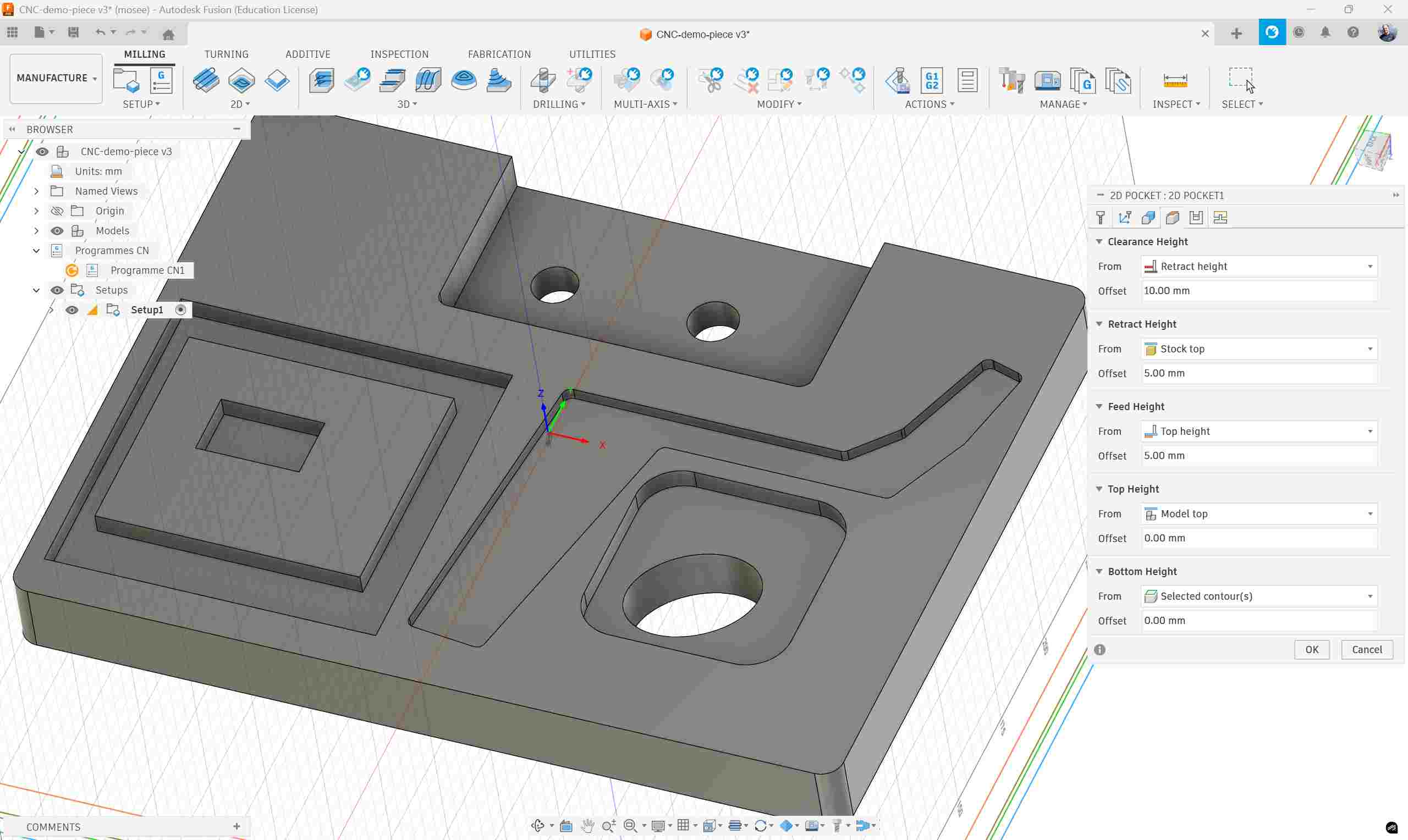Select the Adaptive Clearing 3D icon
1408x840 pixels.
[322, 80]
